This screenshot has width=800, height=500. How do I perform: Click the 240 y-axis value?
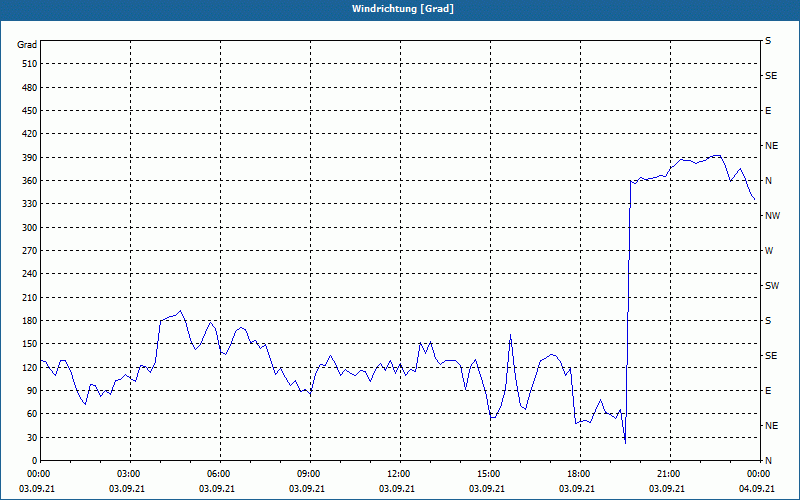[30, 274]
